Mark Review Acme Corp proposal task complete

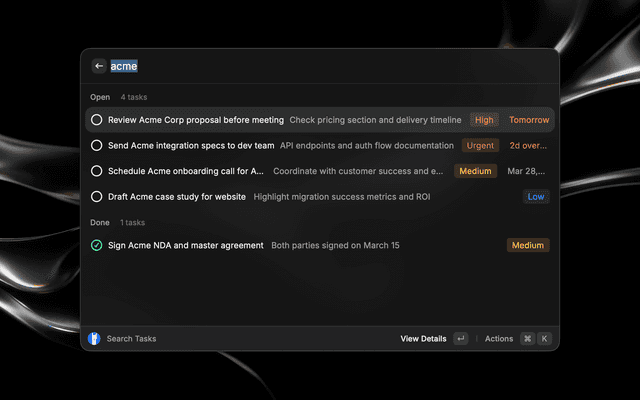pos(97,120)
